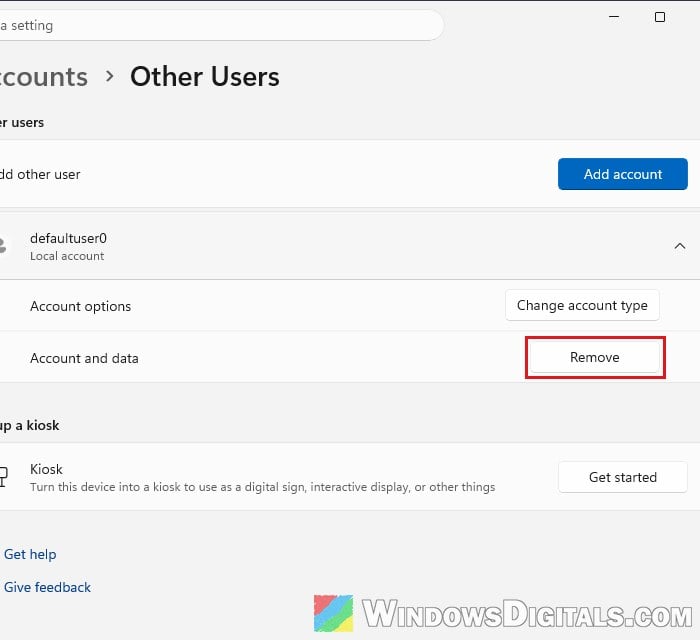Click the Account options label
This screenshot has height=640, width=700.
(80, 307)
